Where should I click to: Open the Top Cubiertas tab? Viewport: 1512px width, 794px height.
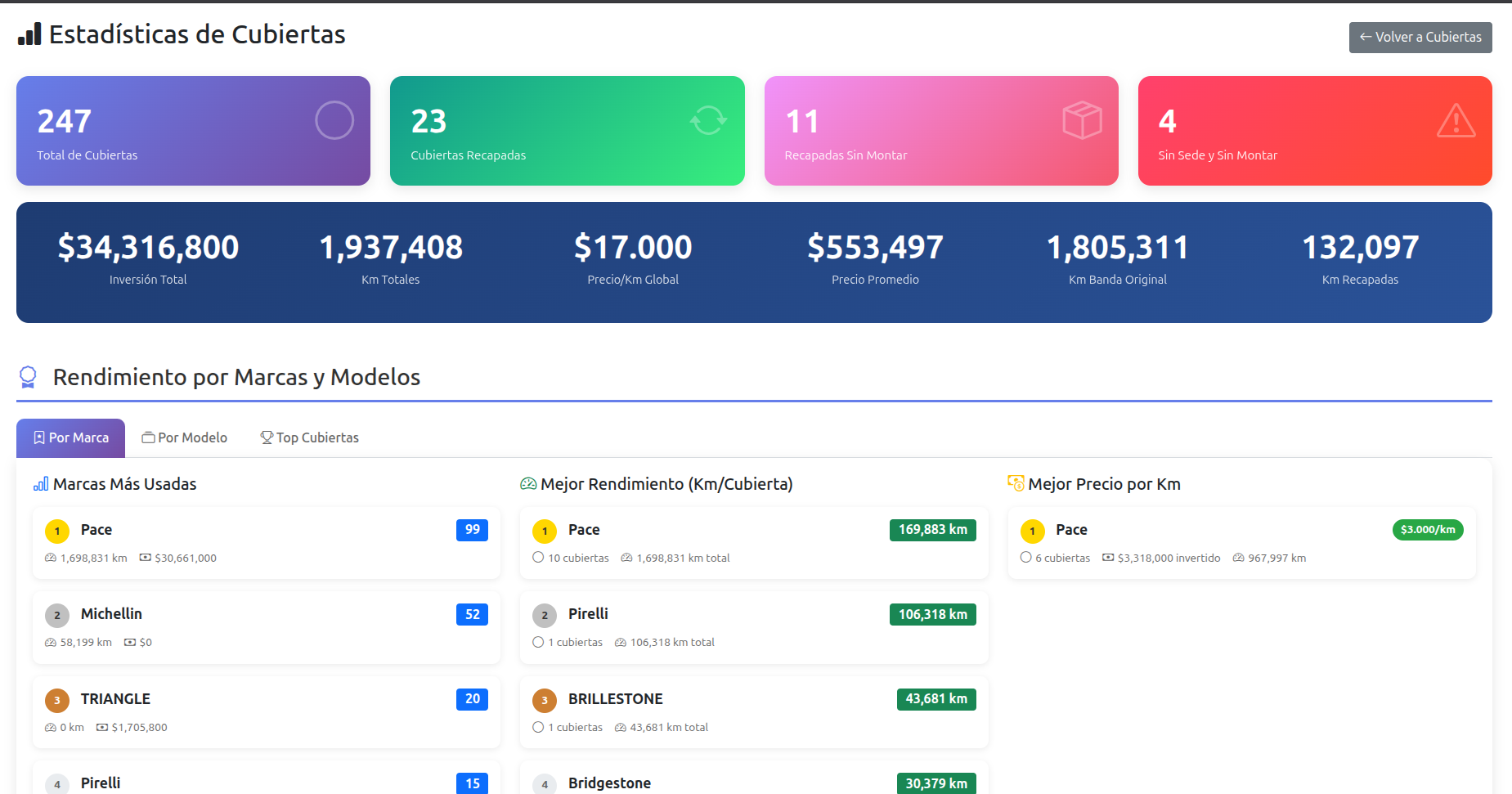click(x=309, y=437)
